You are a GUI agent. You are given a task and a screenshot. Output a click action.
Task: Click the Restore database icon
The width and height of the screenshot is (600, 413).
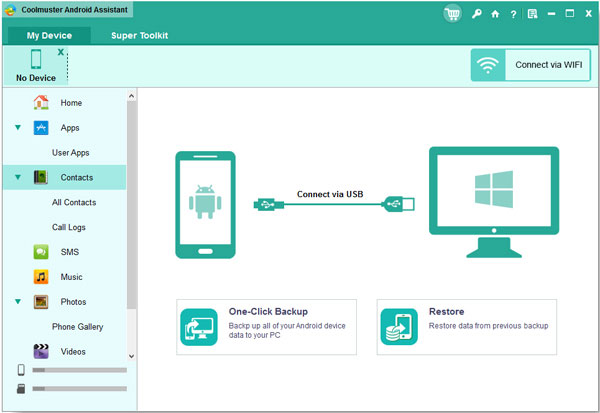pyautogui.click(x=399, y=327)
